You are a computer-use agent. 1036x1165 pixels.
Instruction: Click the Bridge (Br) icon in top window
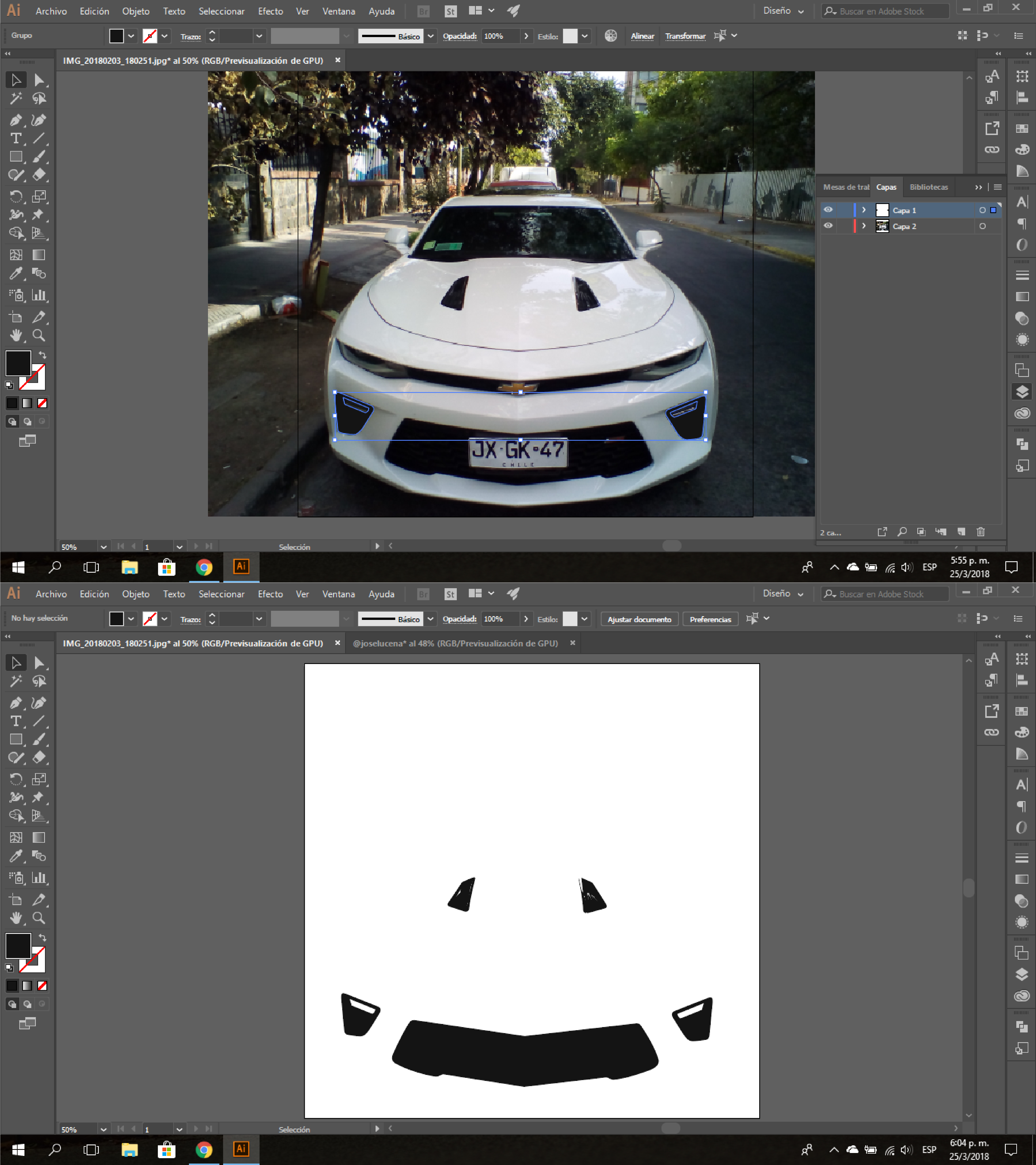tap(423, 11)
